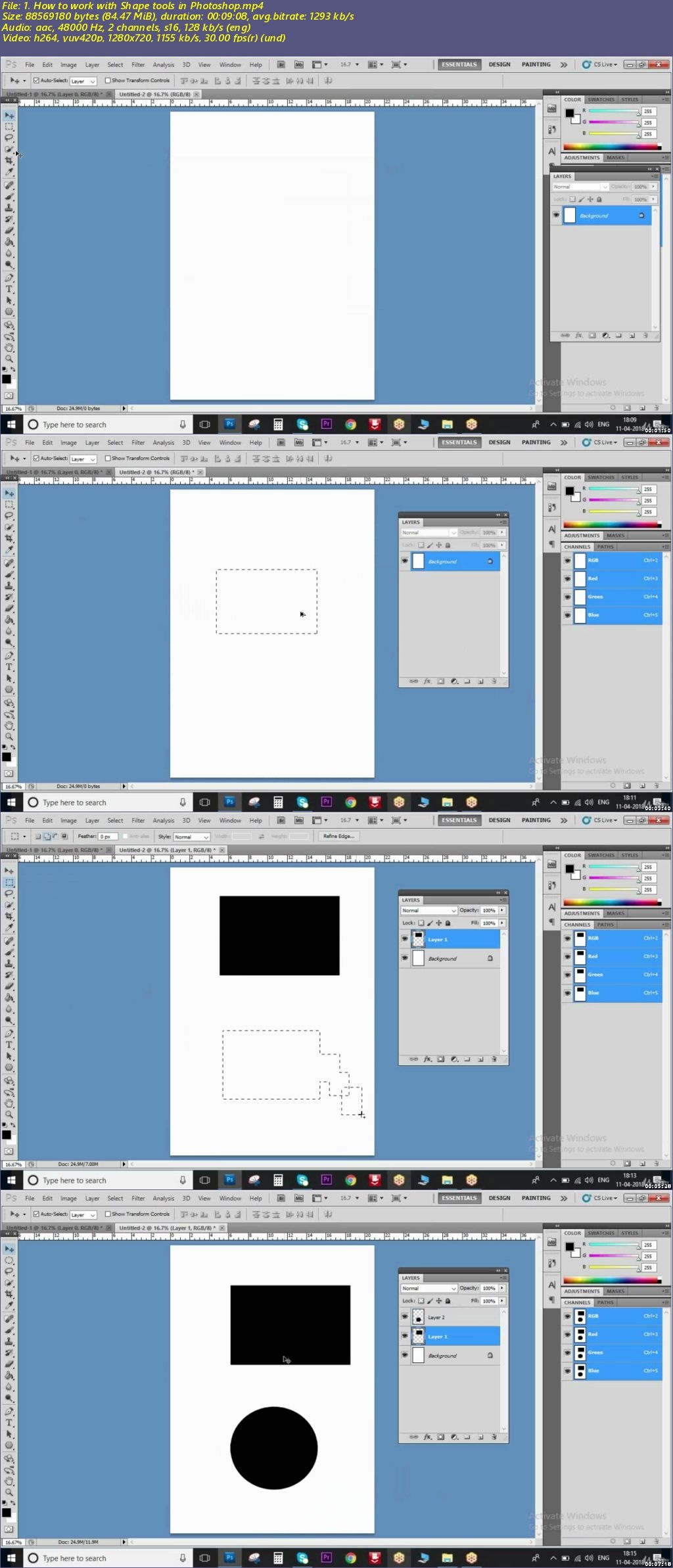Click trash icon in panel listing Layer 2

[494, 1437]
